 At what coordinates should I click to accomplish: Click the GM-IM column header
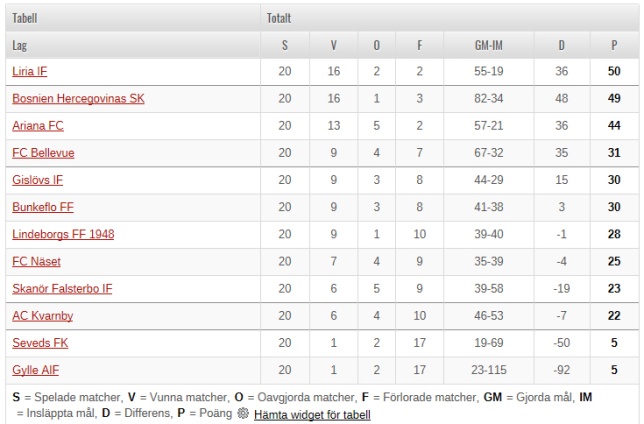click(x=488, y=45)
